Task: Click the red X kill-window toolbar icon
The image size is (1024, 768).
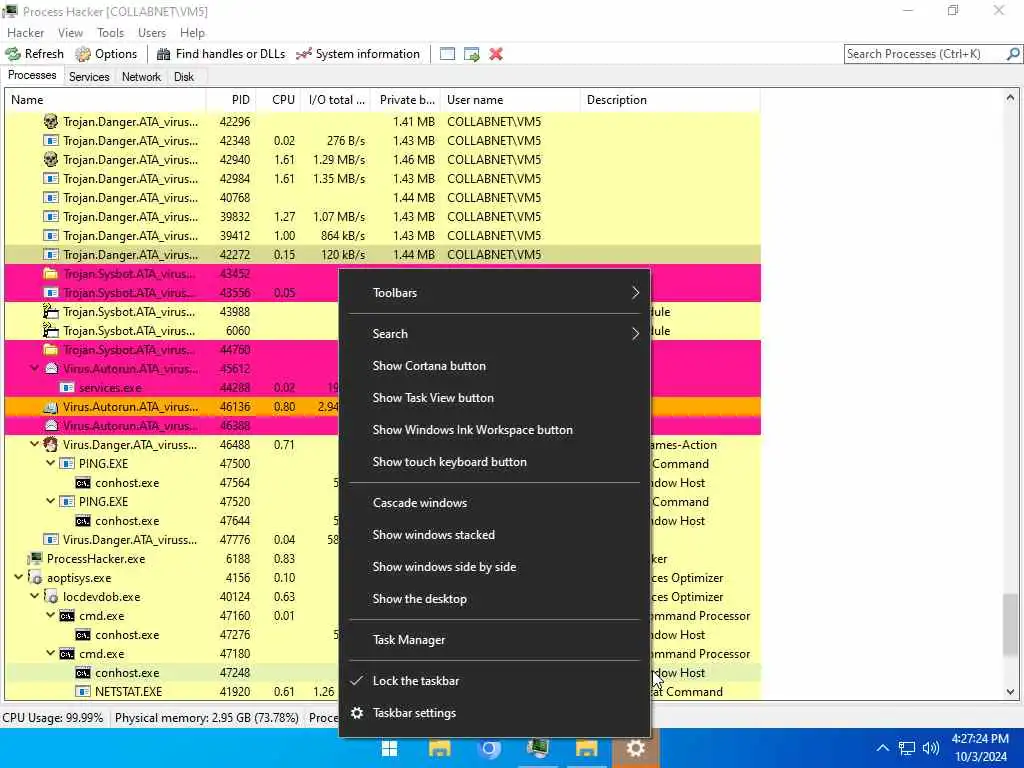Action: (496, 54)
